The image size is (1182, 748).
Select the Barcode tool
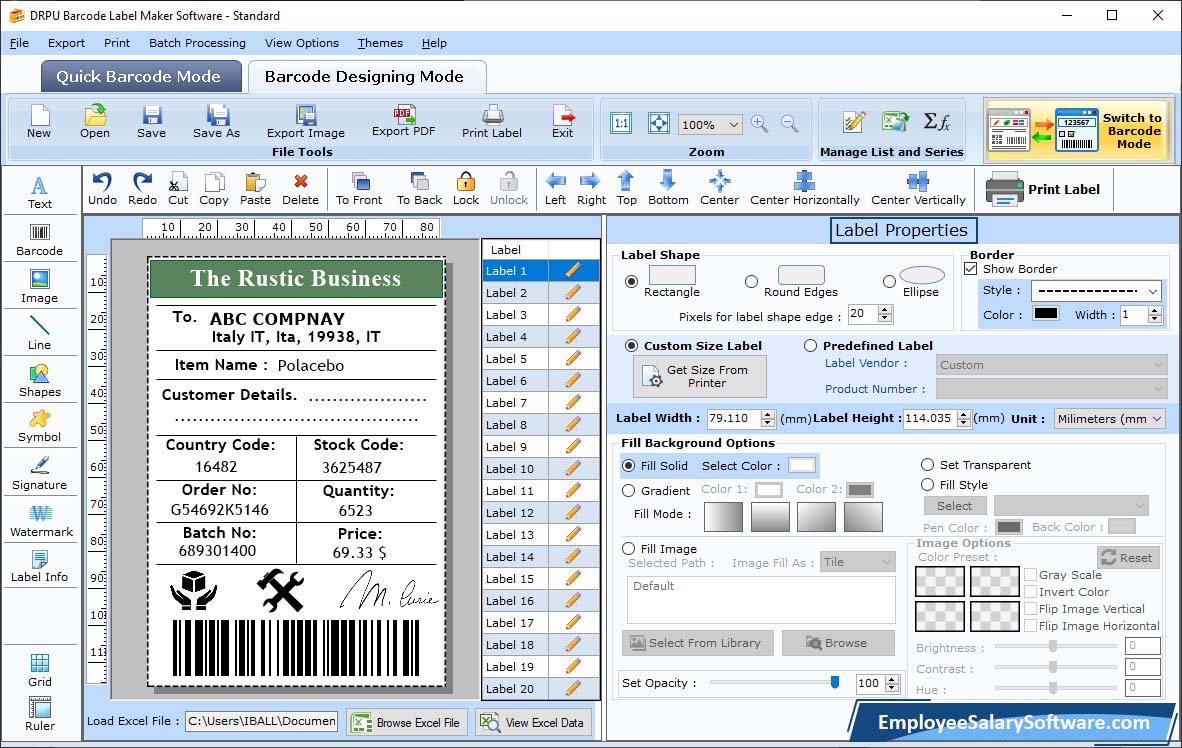40,240
